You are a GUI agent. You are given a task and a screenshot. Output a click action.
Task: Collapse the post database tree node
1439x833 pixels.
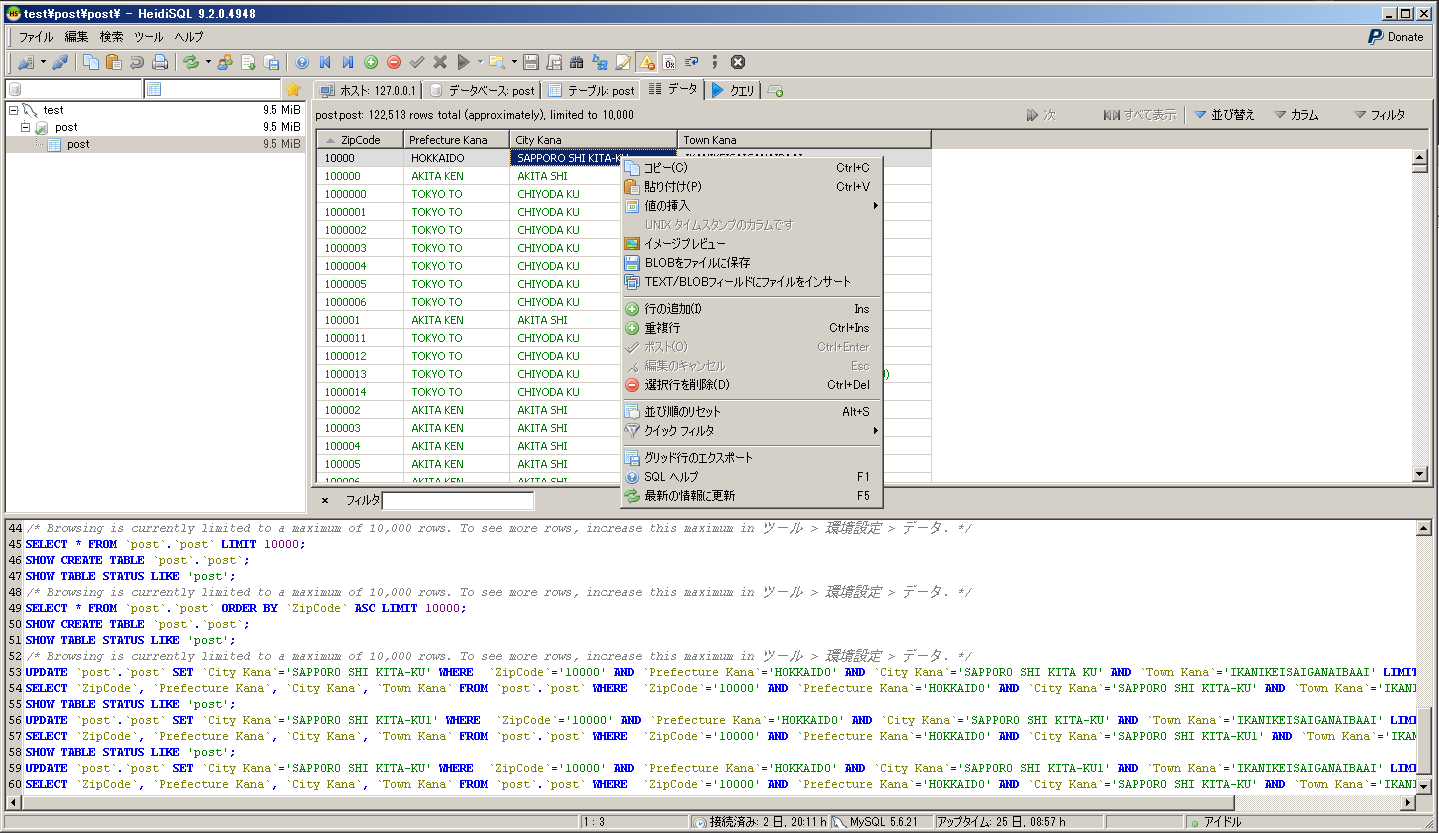26,127
